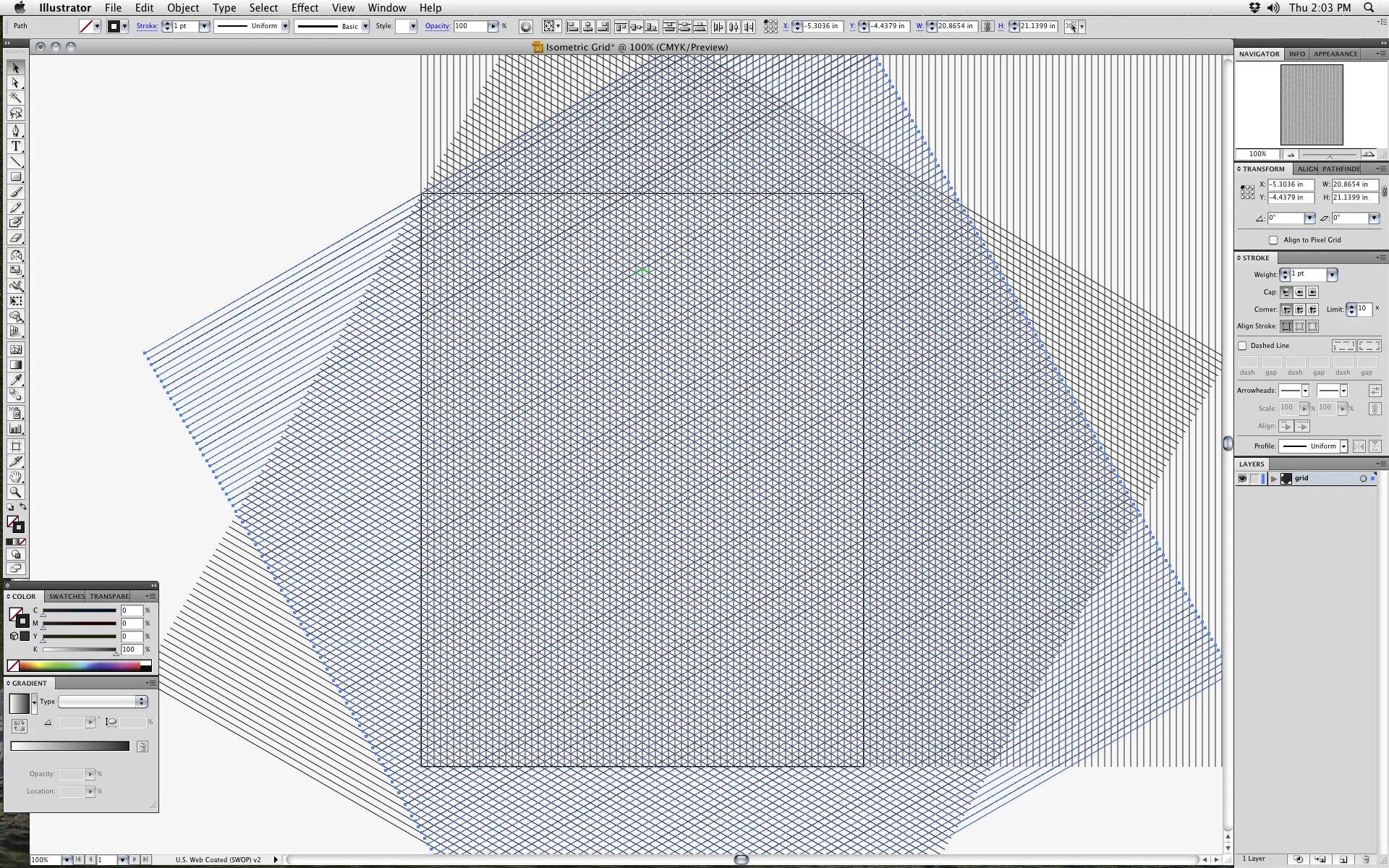Hide the grid layer visibility eye
Screen dimensions: 1389x868
pyautogui.click(x=1242, y=478)
